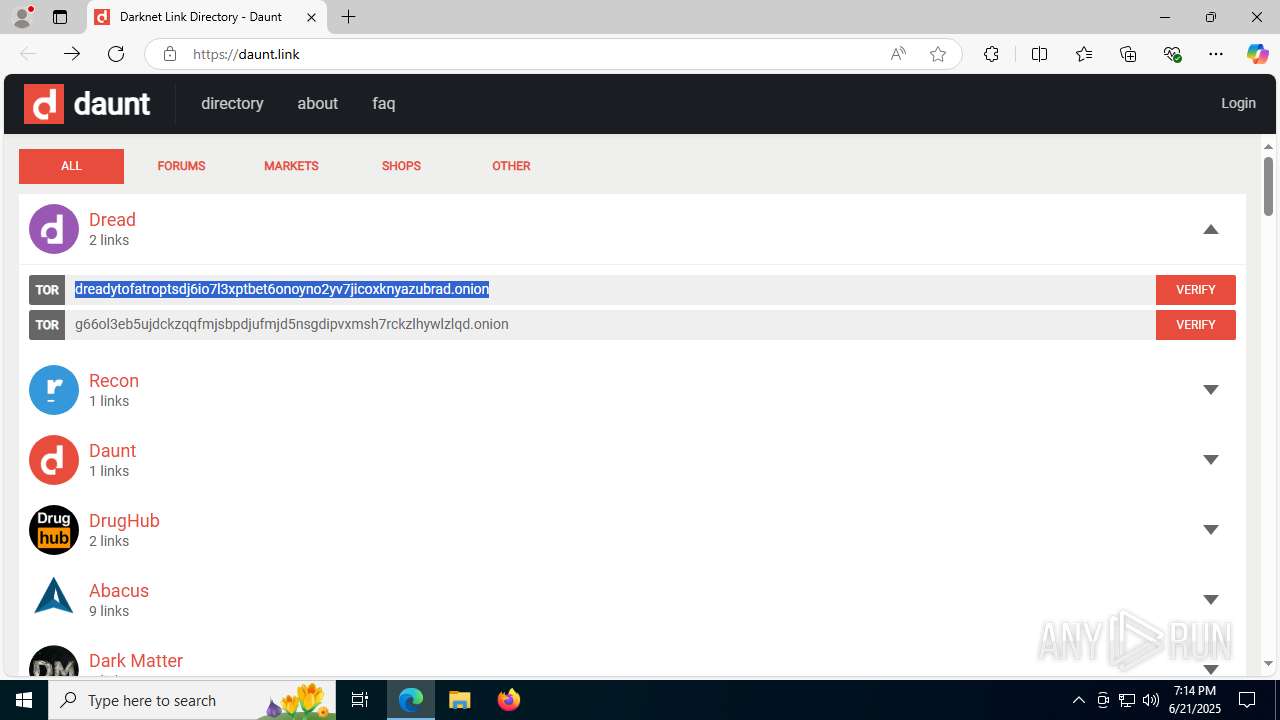The width and height of the screenshot is (1280, 720).
Task: Click the scrollbar down arrow
Action: pyautogui.click(x=1268, y=664)
